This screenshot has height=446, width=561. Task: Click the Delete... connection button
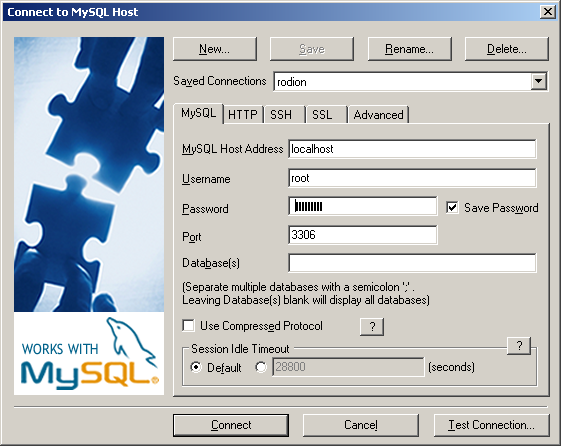click(x=507, y=49)
